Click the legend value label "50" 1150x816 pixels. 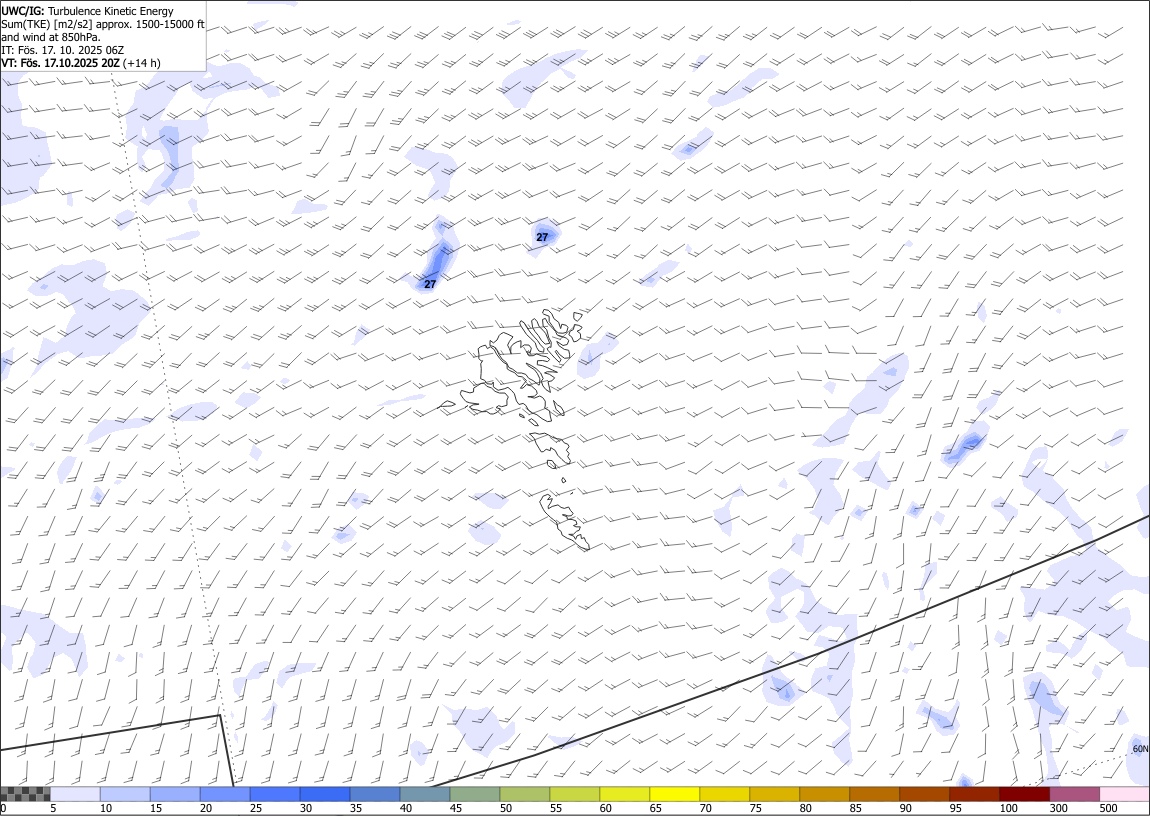click(506, 809)
